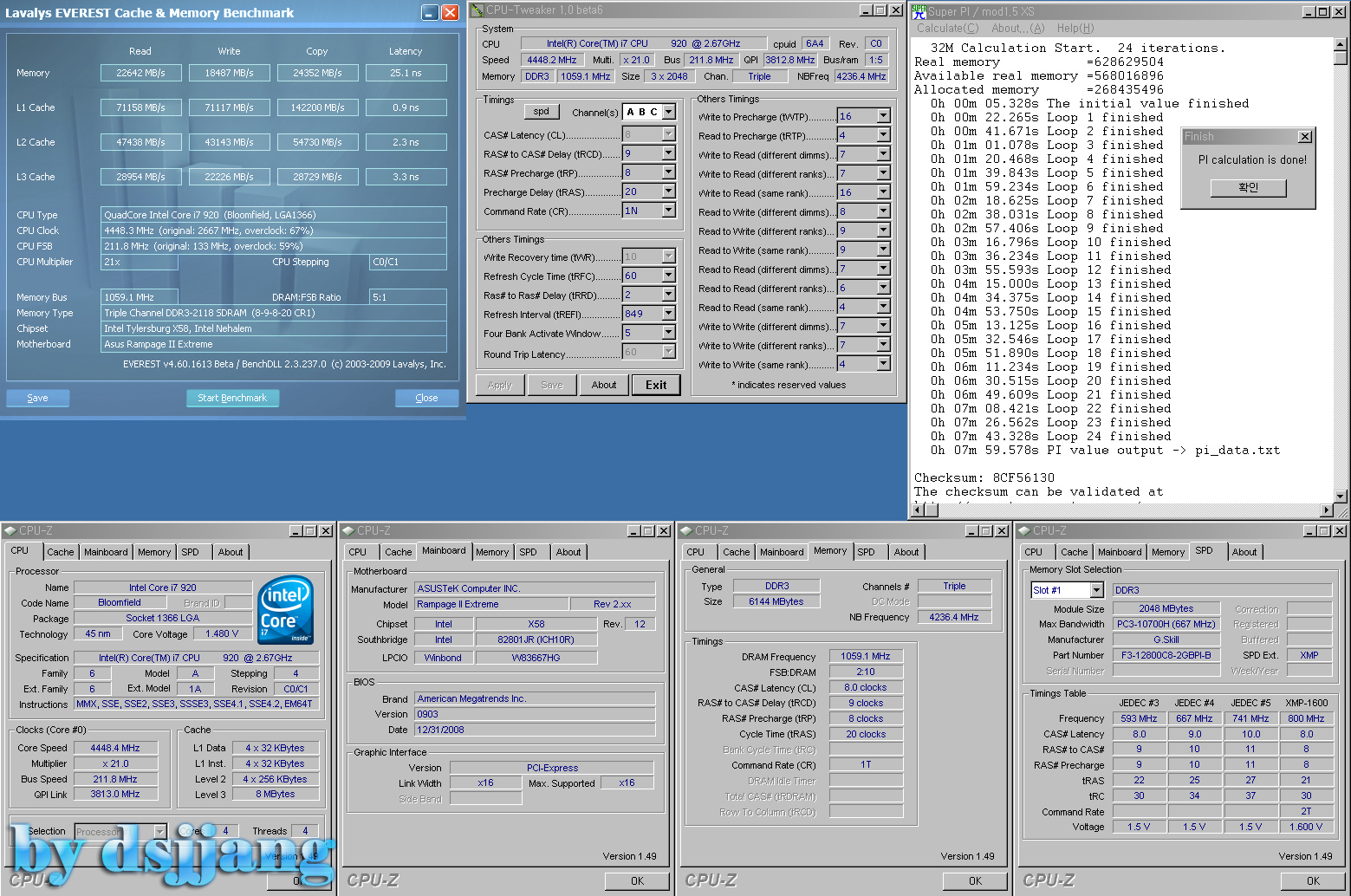Click L3 Cache Write value 22226 MB/s
Image resolution: width=1351 pixels, height=896 pixels.
(x=229, y=177)
